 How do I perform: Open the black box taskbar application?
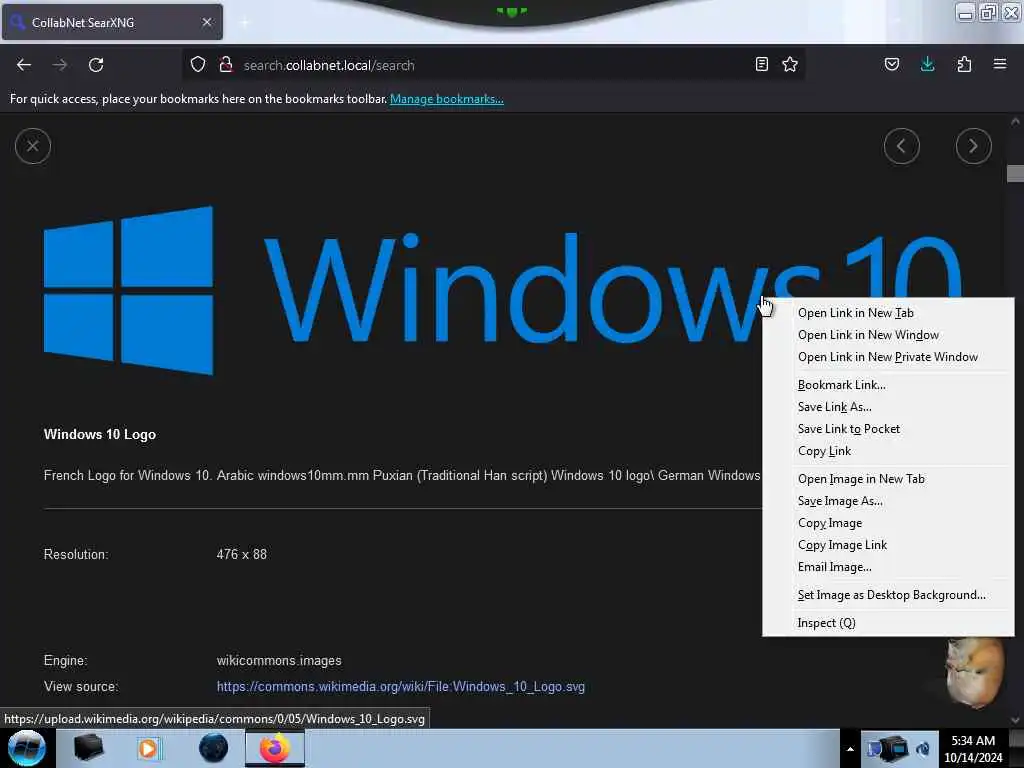[88, 748]
